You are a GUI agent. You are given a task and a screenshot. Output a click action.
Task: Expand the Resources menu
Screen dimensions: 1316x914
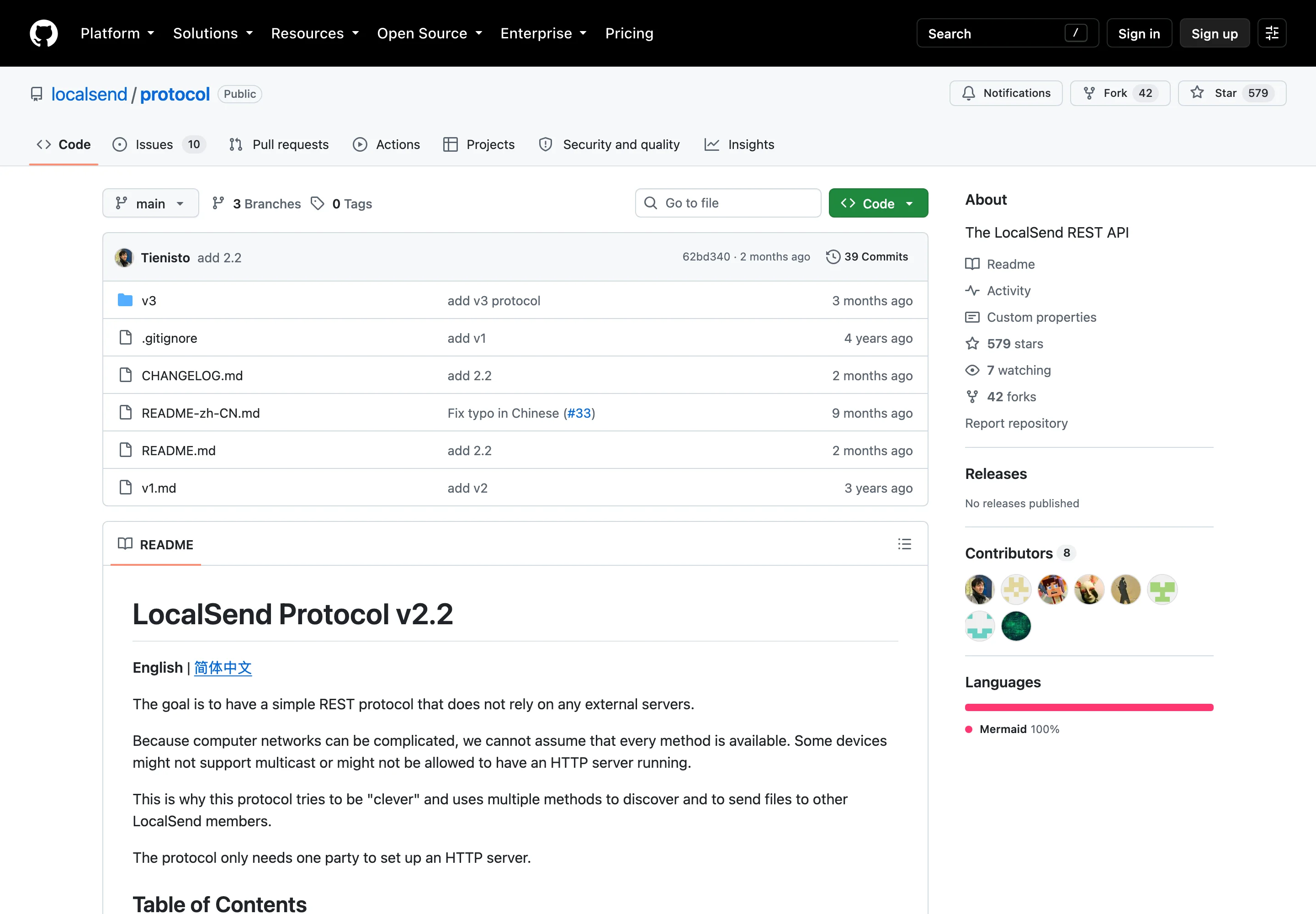pos(315,33)
